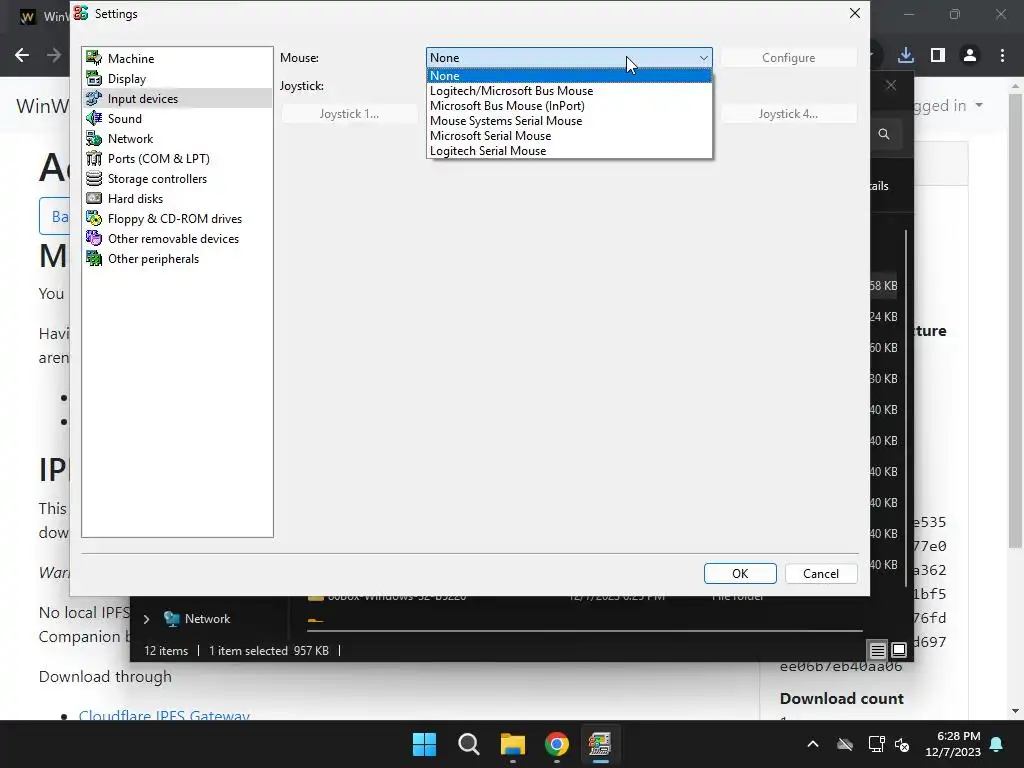Choose Logitech Serial Mouse
The height and width of the screenshot is (768, 1024).
tap(569, 151)
